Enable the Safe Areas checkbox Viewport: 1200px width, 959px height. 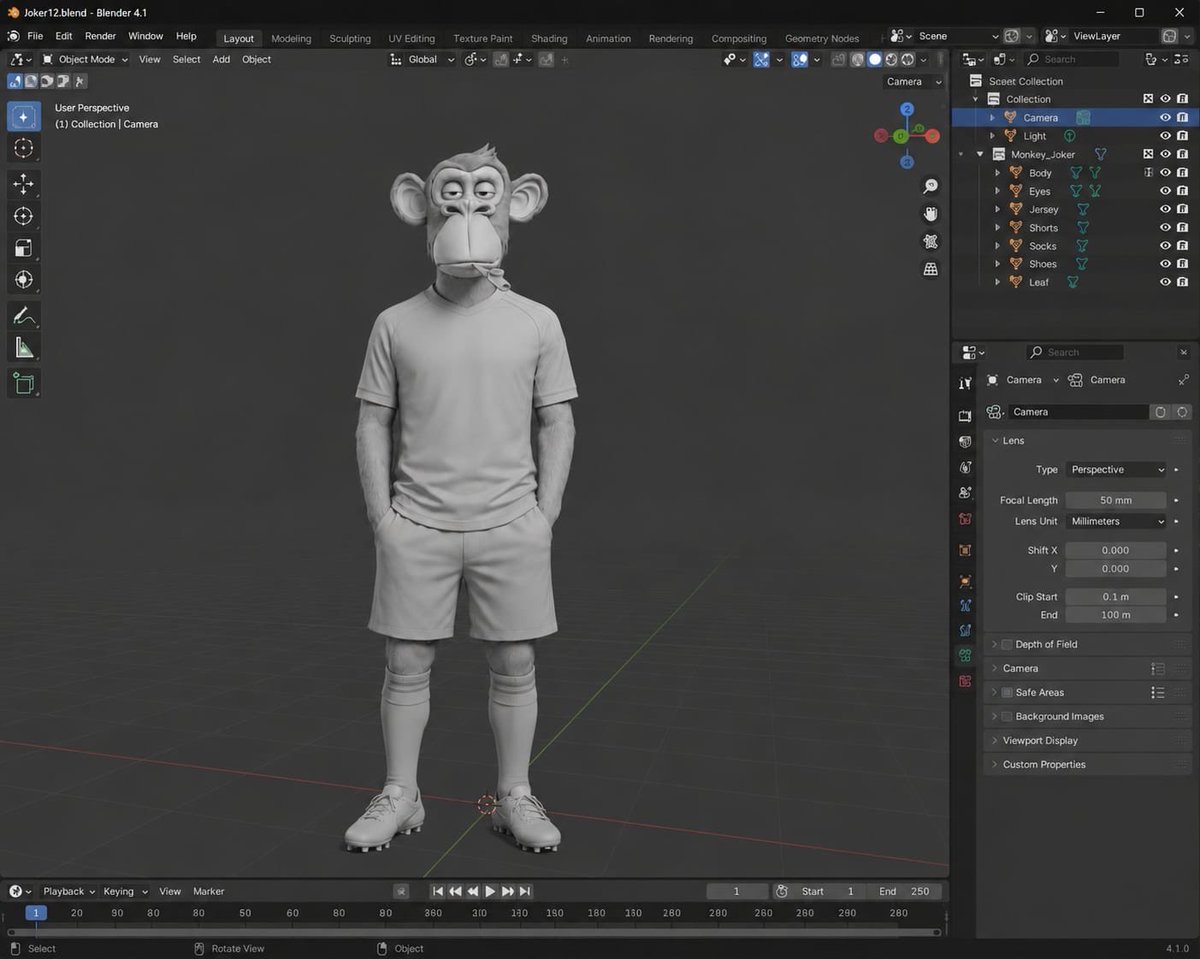(1007, 692)
